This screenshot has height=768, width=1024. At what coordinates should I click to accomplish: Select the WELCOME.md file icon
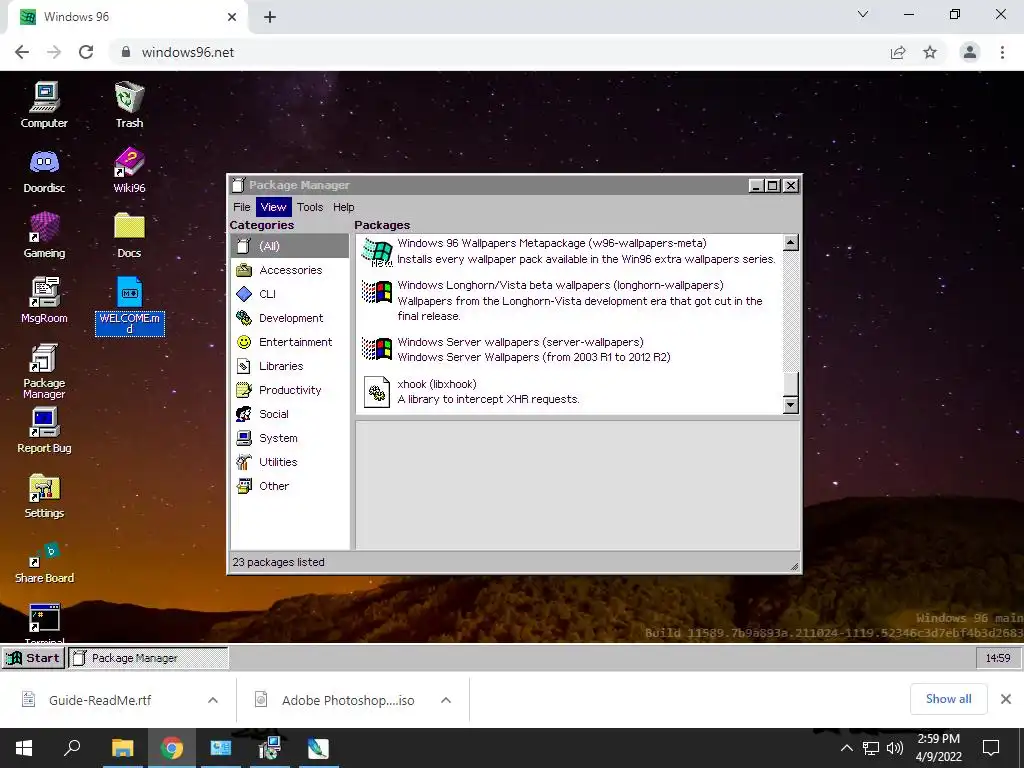129,306
